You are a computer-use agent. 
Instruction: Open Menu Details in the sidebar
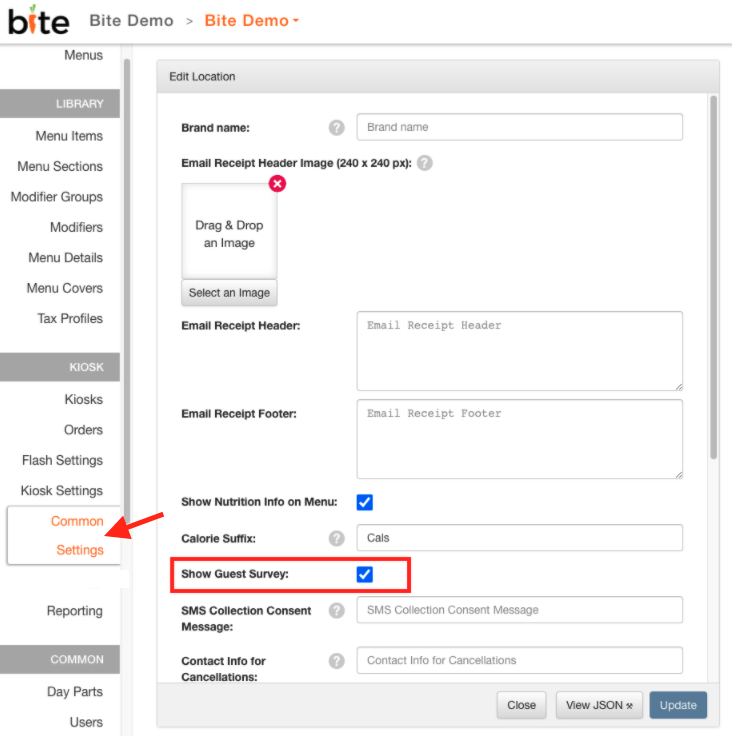(x=65, y=258)
